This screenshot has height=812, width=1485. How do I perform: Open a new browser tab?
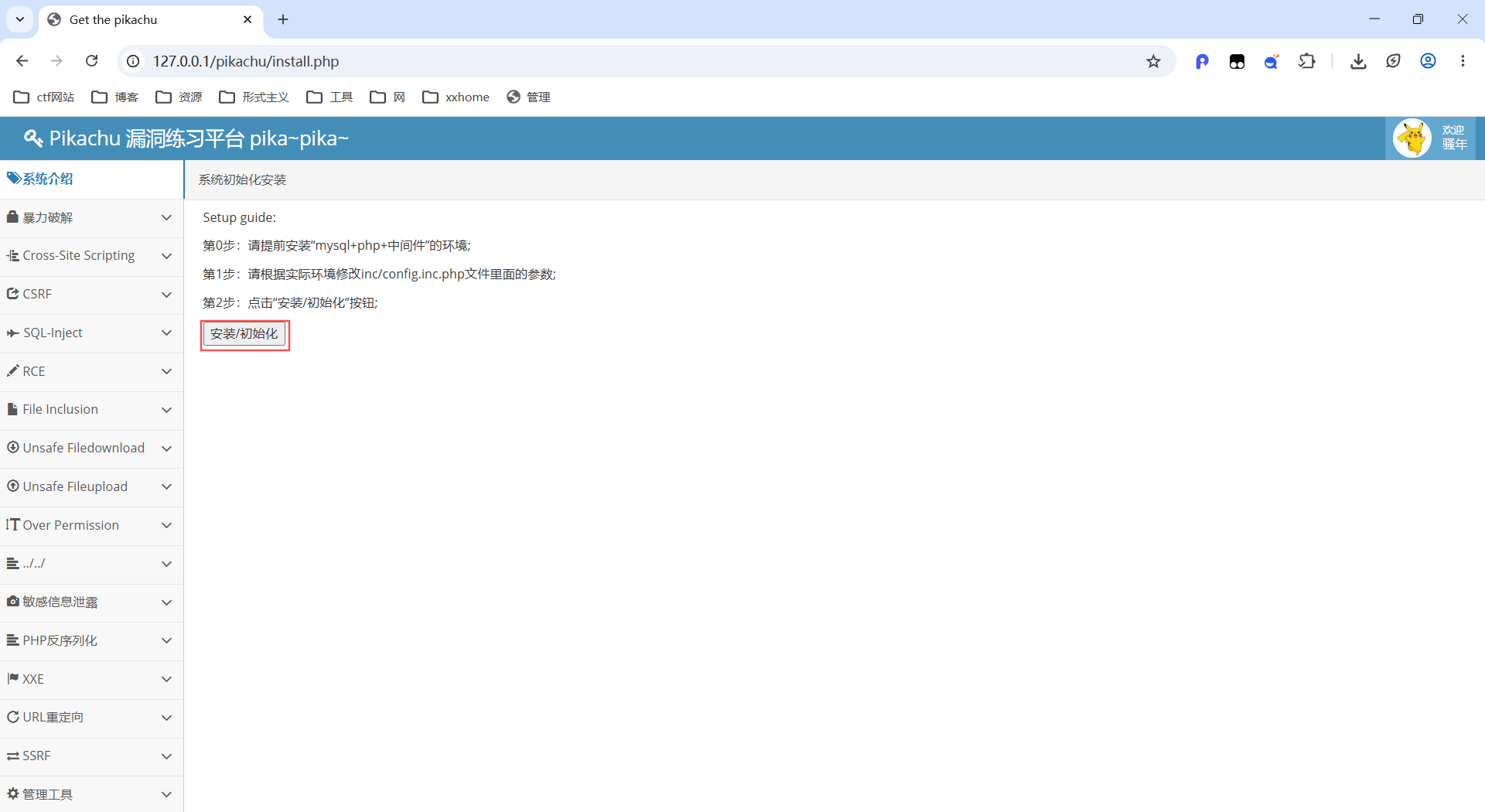pyautogui.click(x=283, y=19)
